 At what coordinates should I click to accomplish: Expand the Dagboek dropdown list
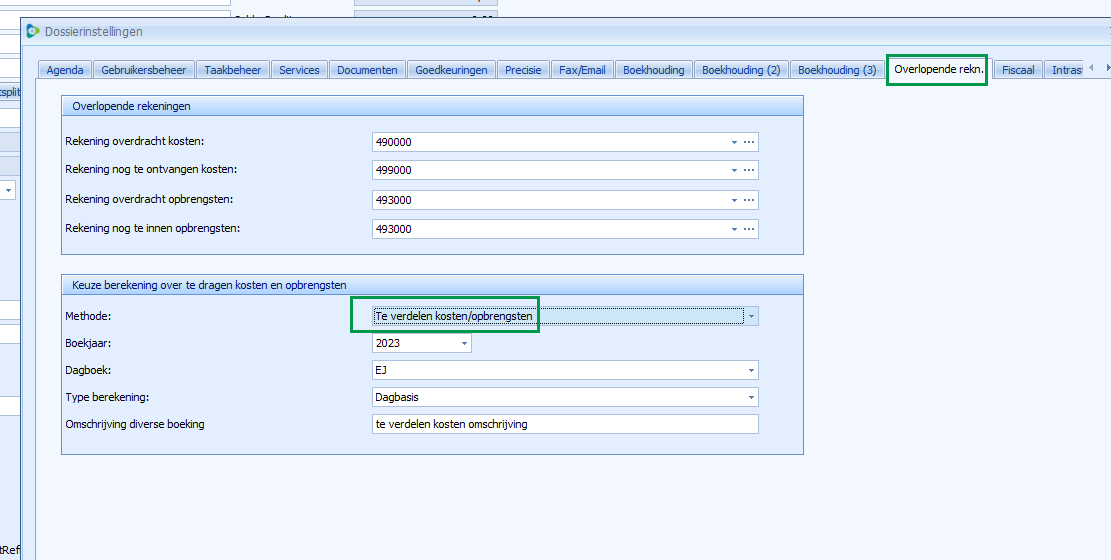(750, 370)
